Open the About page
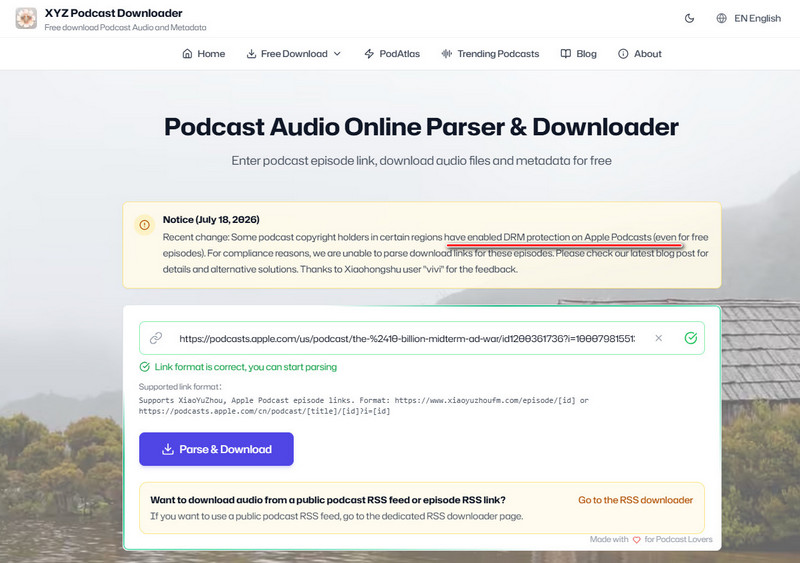Screen dimensions: 800x563 tap(640, 54)
